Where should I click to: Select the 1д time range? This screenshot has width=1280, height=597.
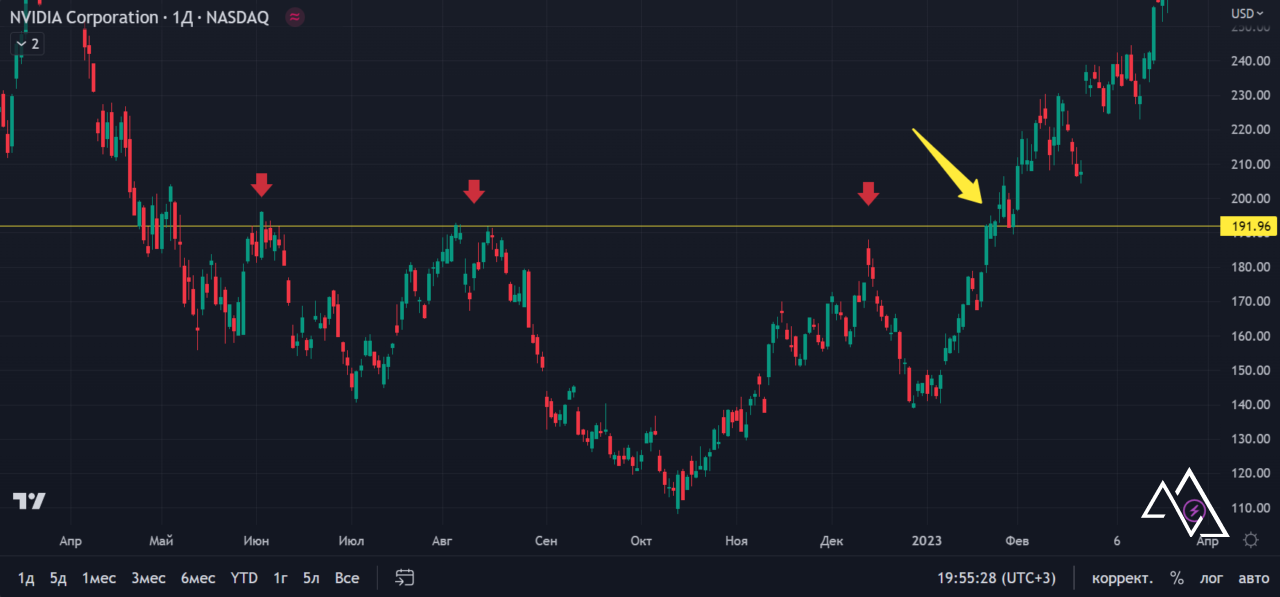click(27, 578)
